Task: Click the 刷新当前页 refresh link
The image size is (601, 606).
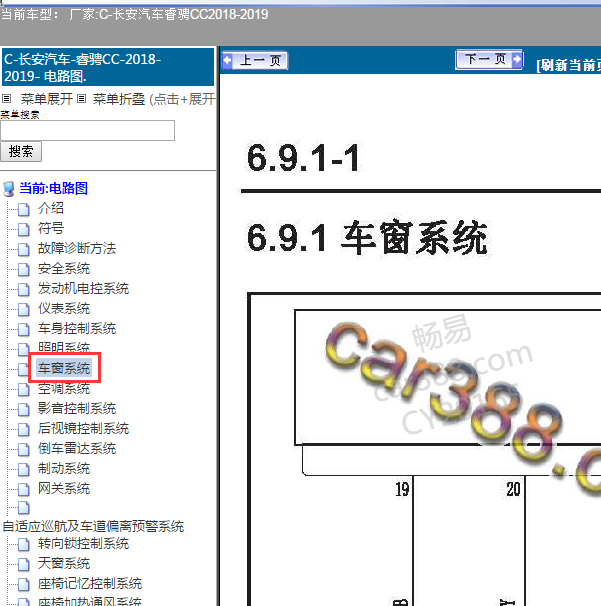Action: pos(569,65)
